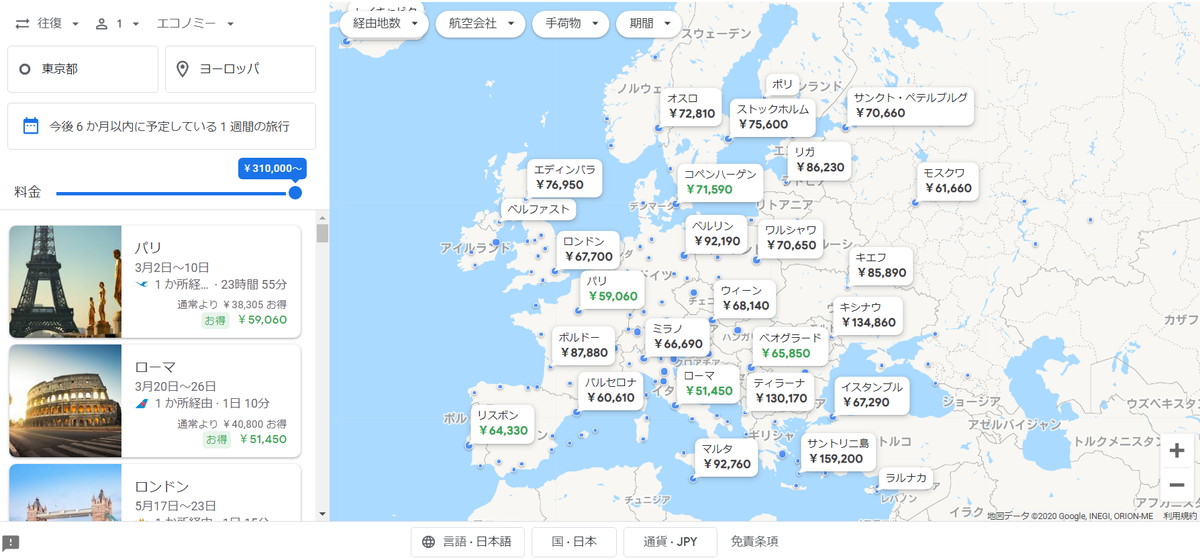Select キシナウ ¥134,860 map marker

tap(868, 315)
